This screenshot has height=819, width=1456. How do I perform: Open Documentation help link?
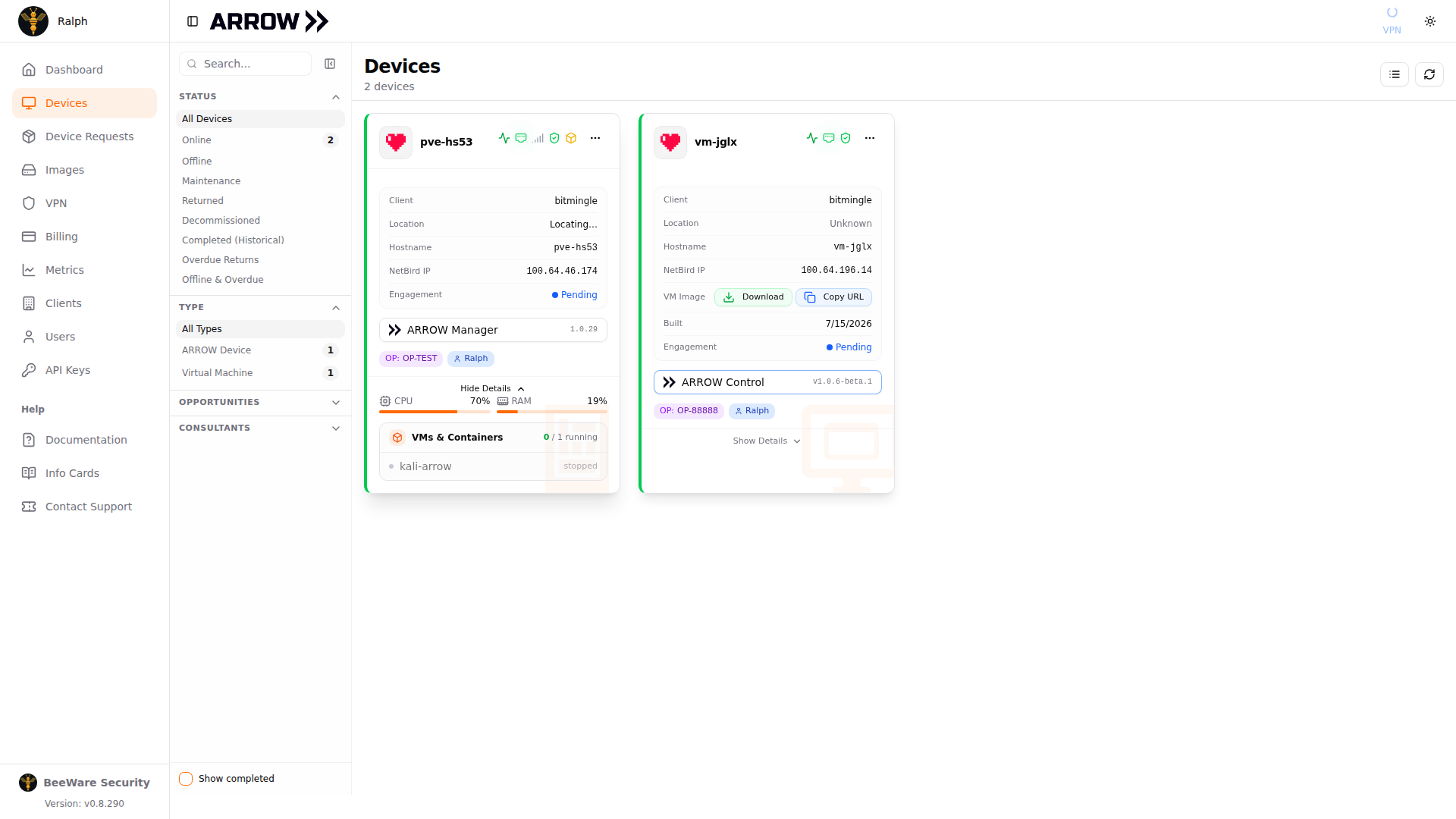pyautogui.click(x=84, y=440)
